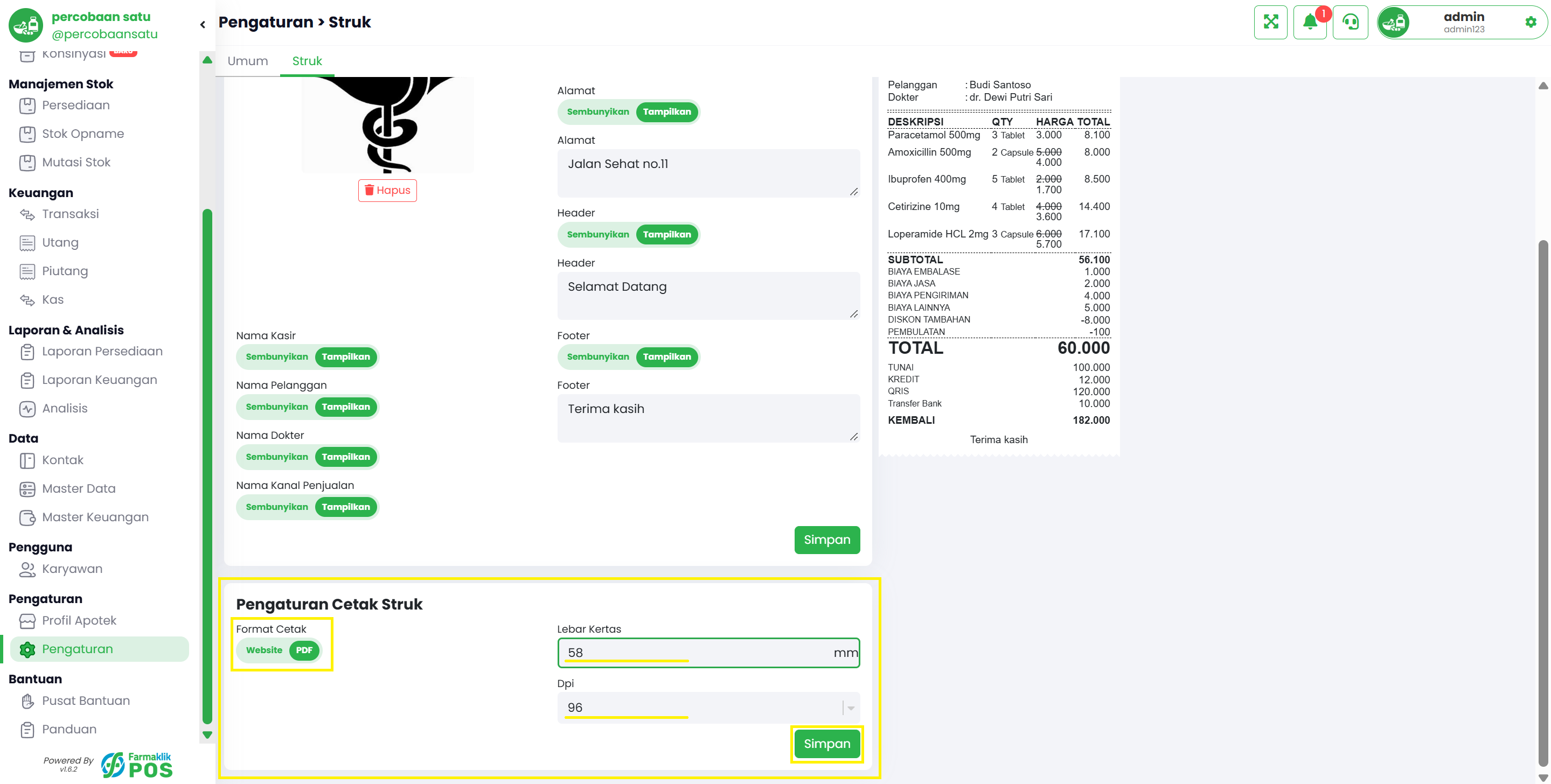Image resolution: width=1551 pixels, height=784 pixels.
Task: Click the Lebar Kertas input field
Action: (708, 653)
